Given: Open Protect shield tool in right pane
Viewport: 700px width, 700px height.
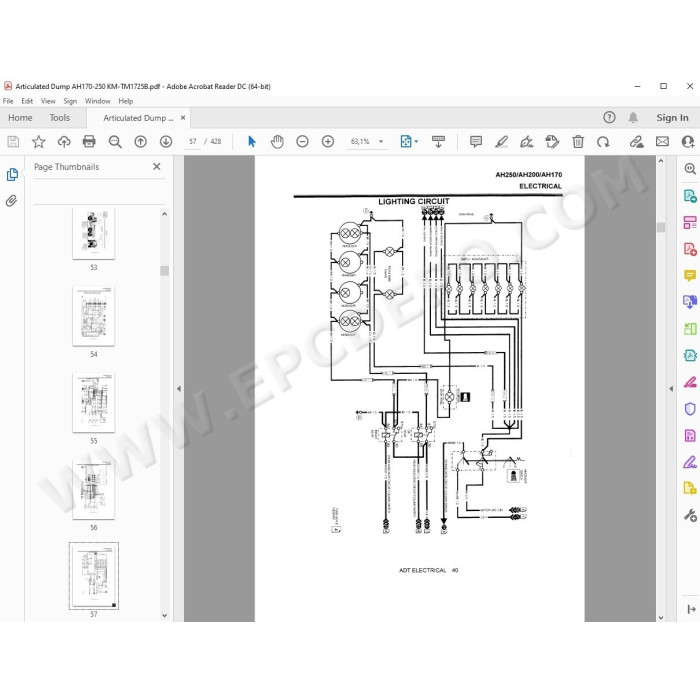Looking at the screenshot, I should click(690, 408).
